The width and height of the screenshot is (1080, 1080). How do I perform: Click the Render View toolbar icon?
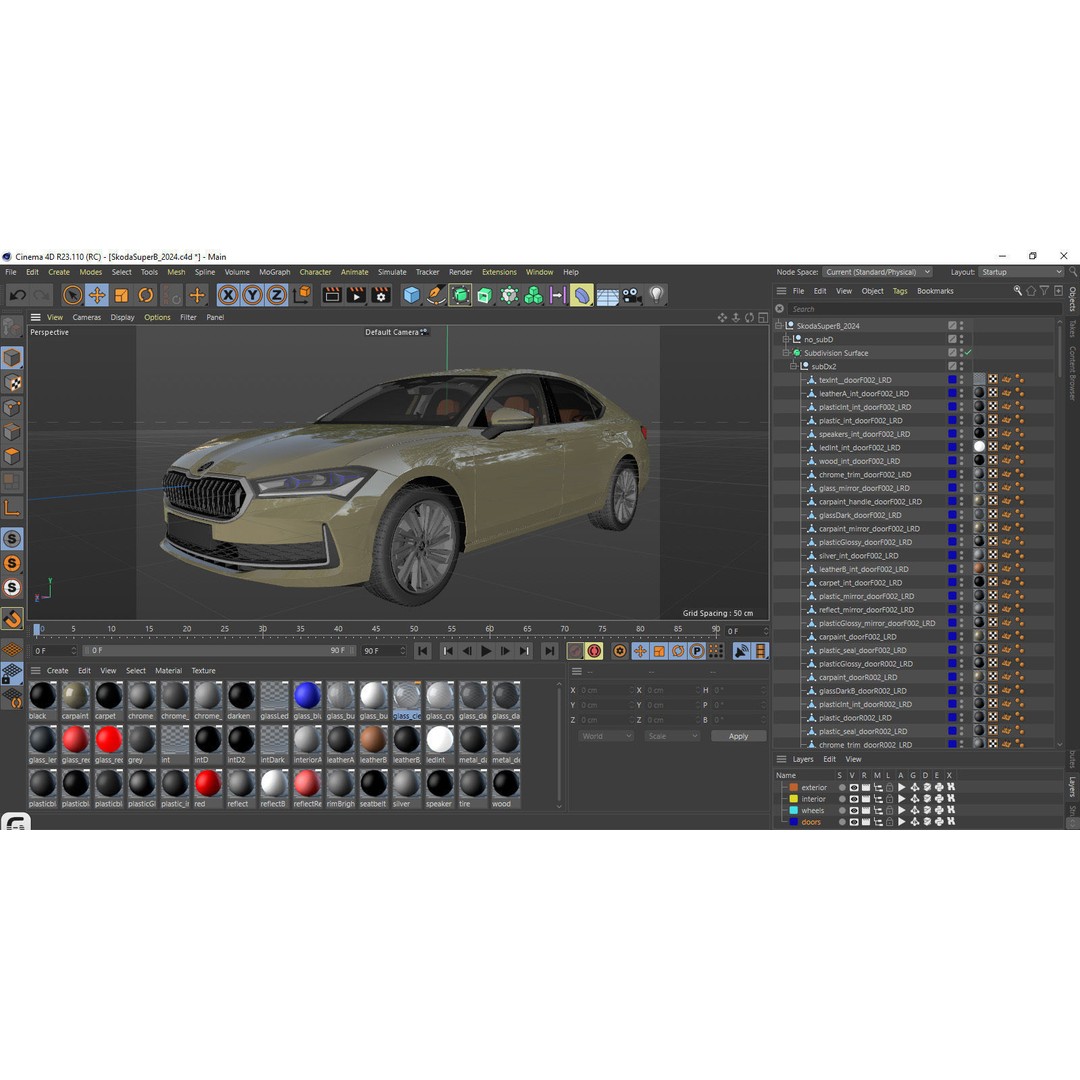331,295
